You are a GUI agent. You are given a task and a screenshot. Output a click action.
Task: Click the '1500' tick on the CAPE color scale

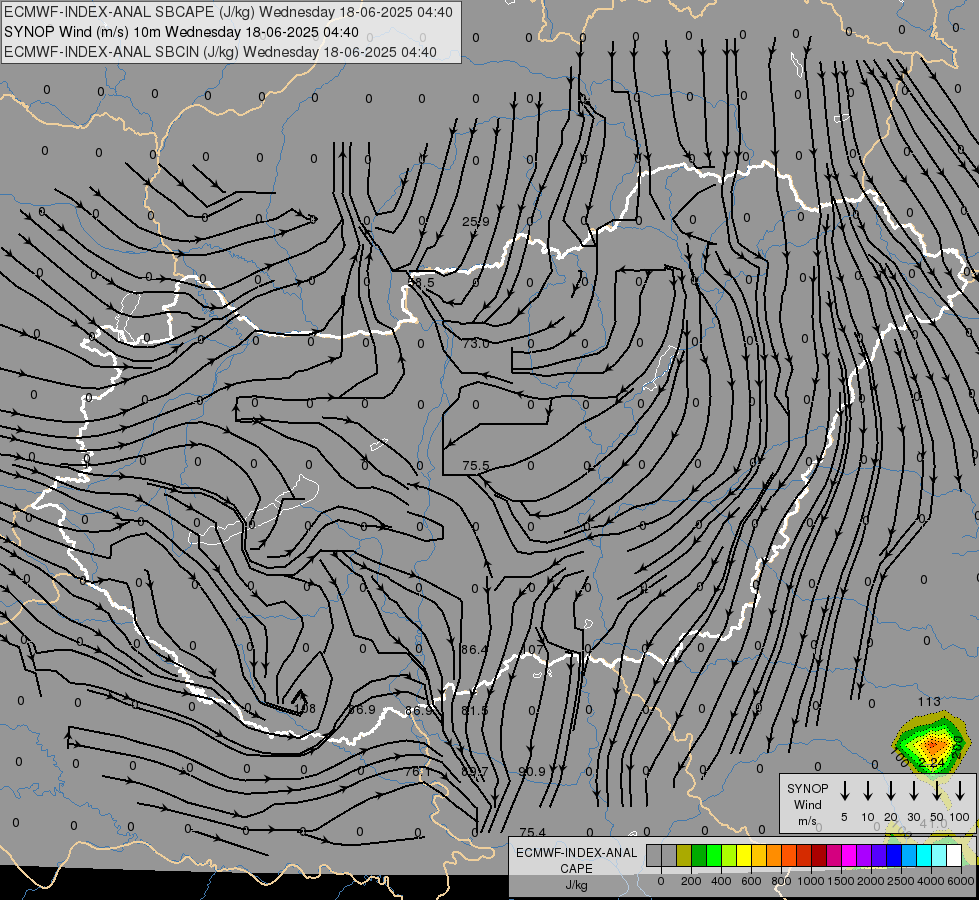(841, 881)
